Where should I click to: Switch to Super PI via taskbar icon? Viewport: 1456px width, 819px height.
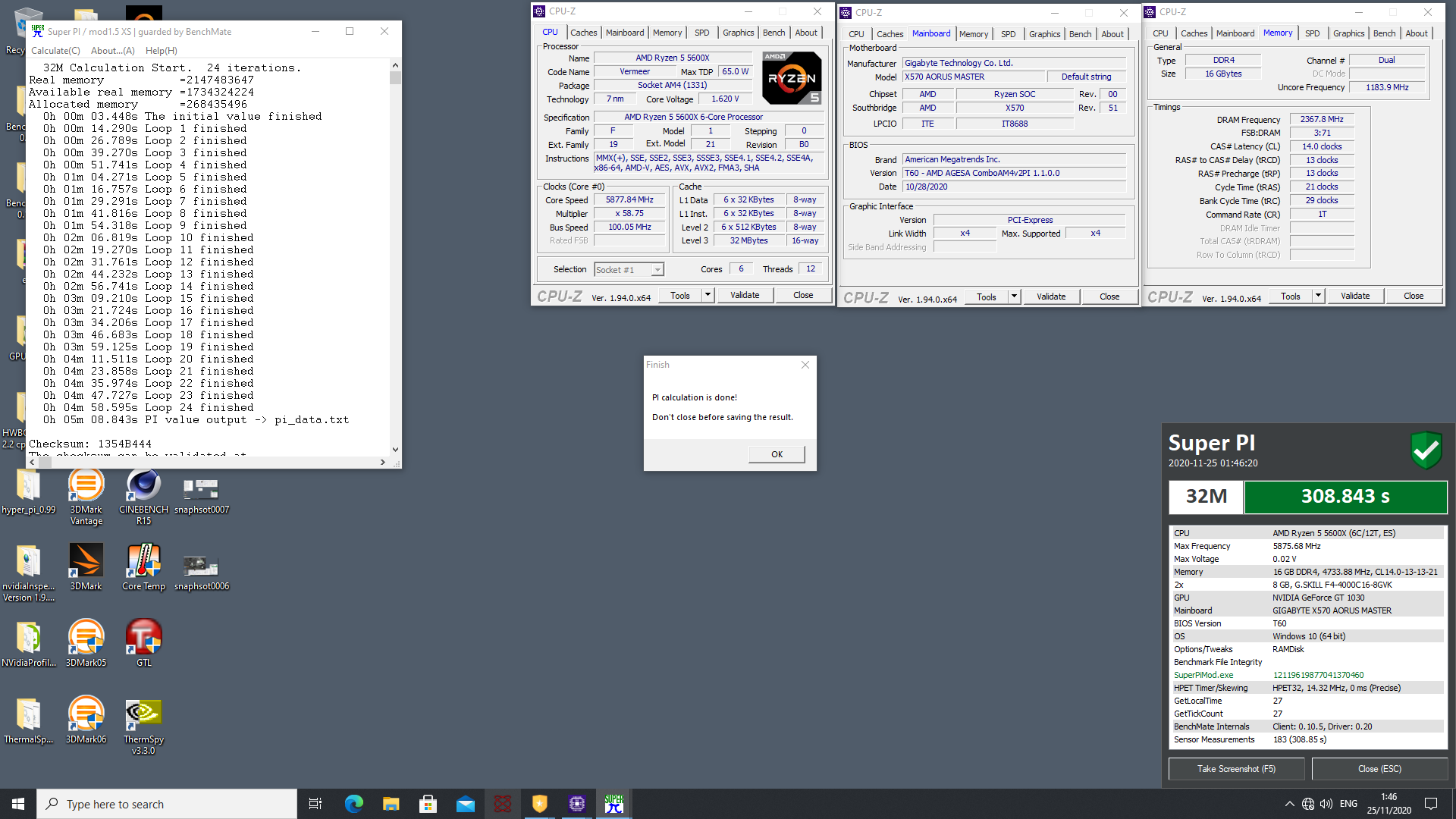pos(614,804)
